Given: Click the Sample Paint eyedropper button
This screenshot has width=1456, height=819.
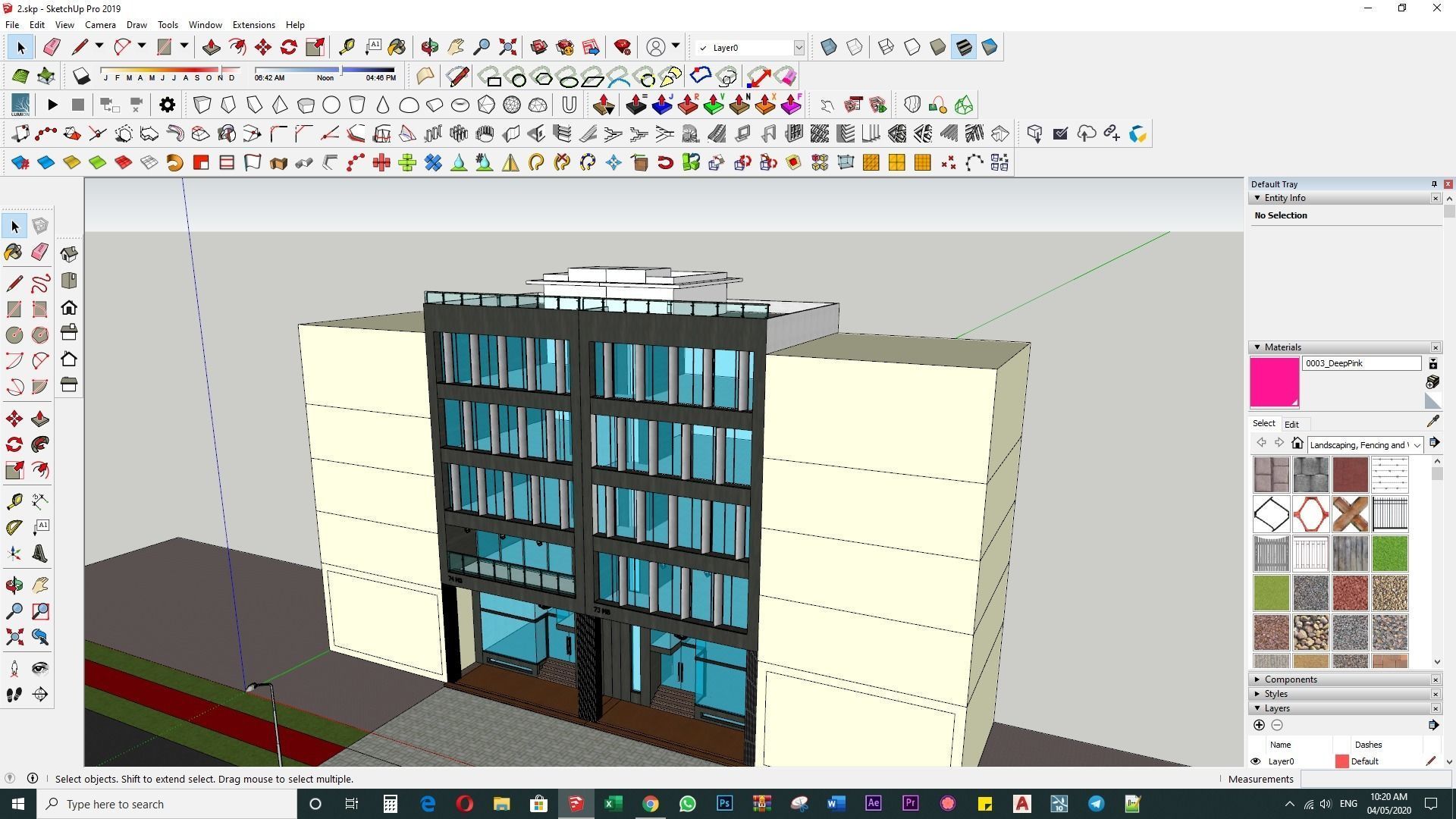Looking at the screenshot, I should tap(1433, 422).
